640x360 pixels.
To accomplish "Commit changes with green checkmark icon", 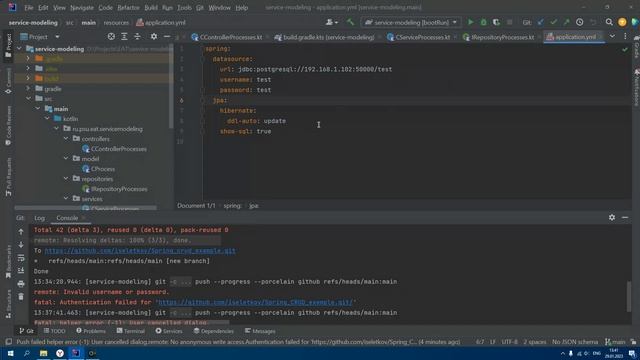I will pyautogui.click(x=553, y=22).
